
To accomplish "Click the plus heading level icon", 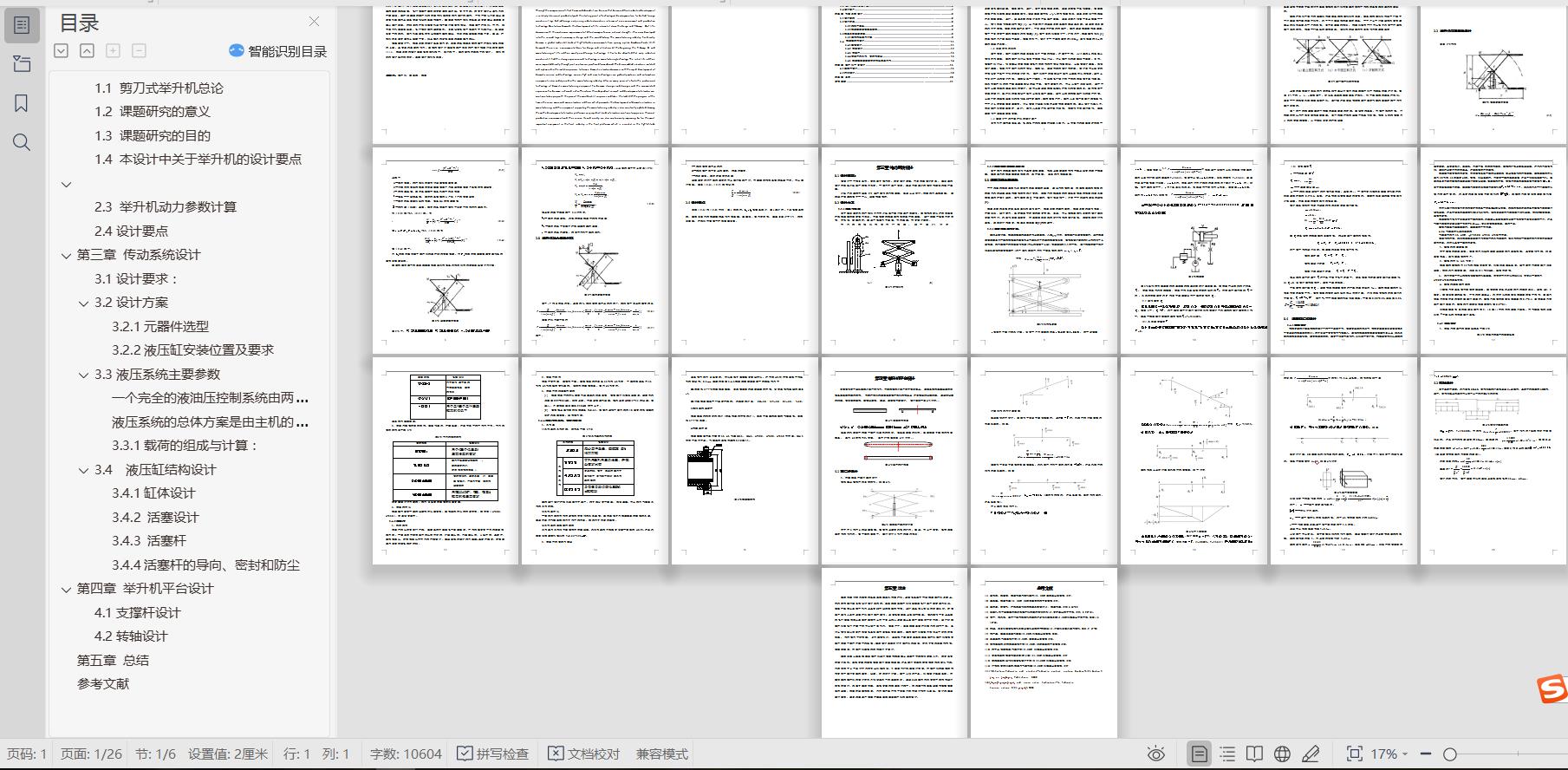I will coord(113,51).
